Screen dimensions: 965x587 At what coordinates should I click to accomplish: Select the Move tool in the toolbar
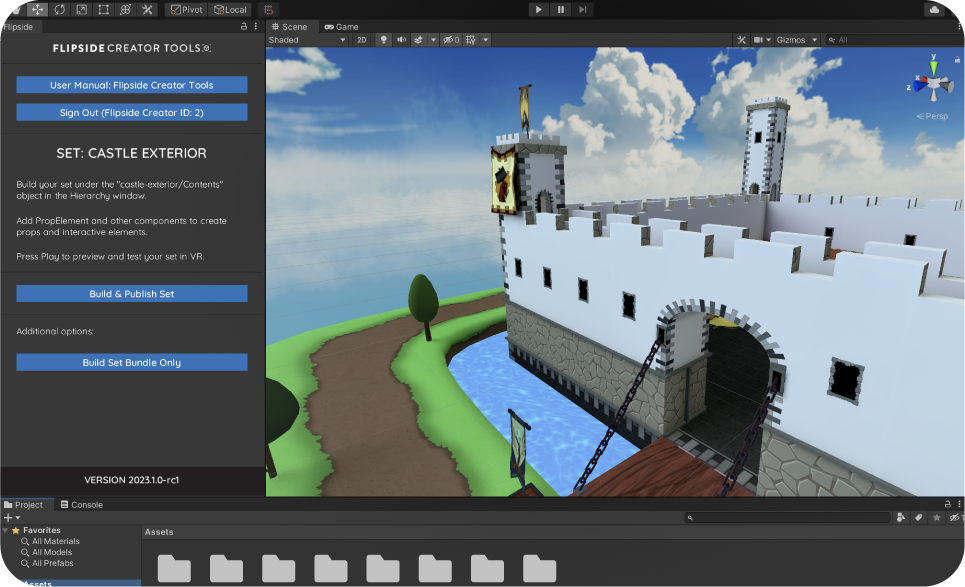pos(37,9)
